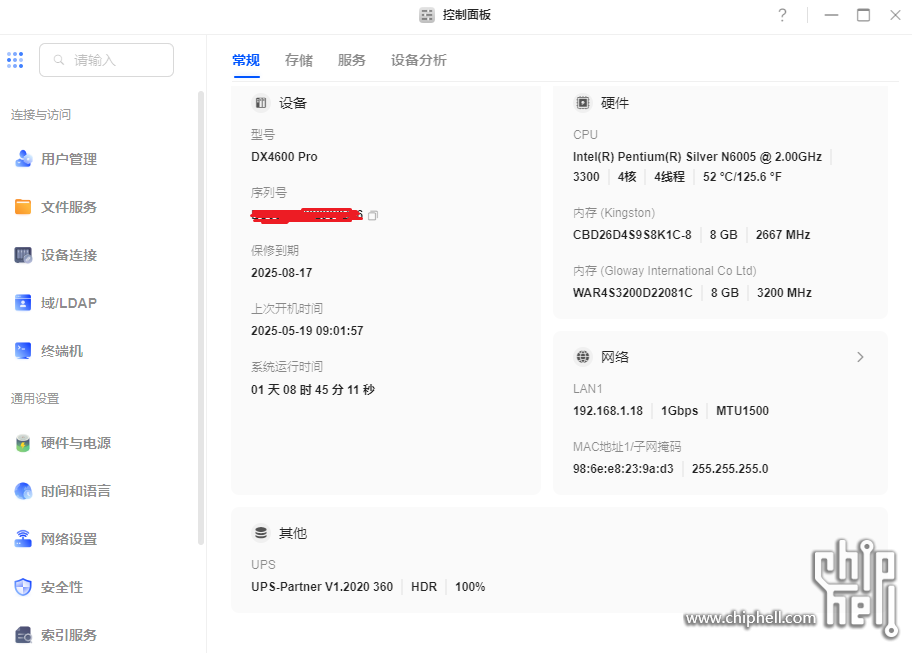
Task: Click subnet mask 255.255.255.0
Action: click(x=730, y=469)
